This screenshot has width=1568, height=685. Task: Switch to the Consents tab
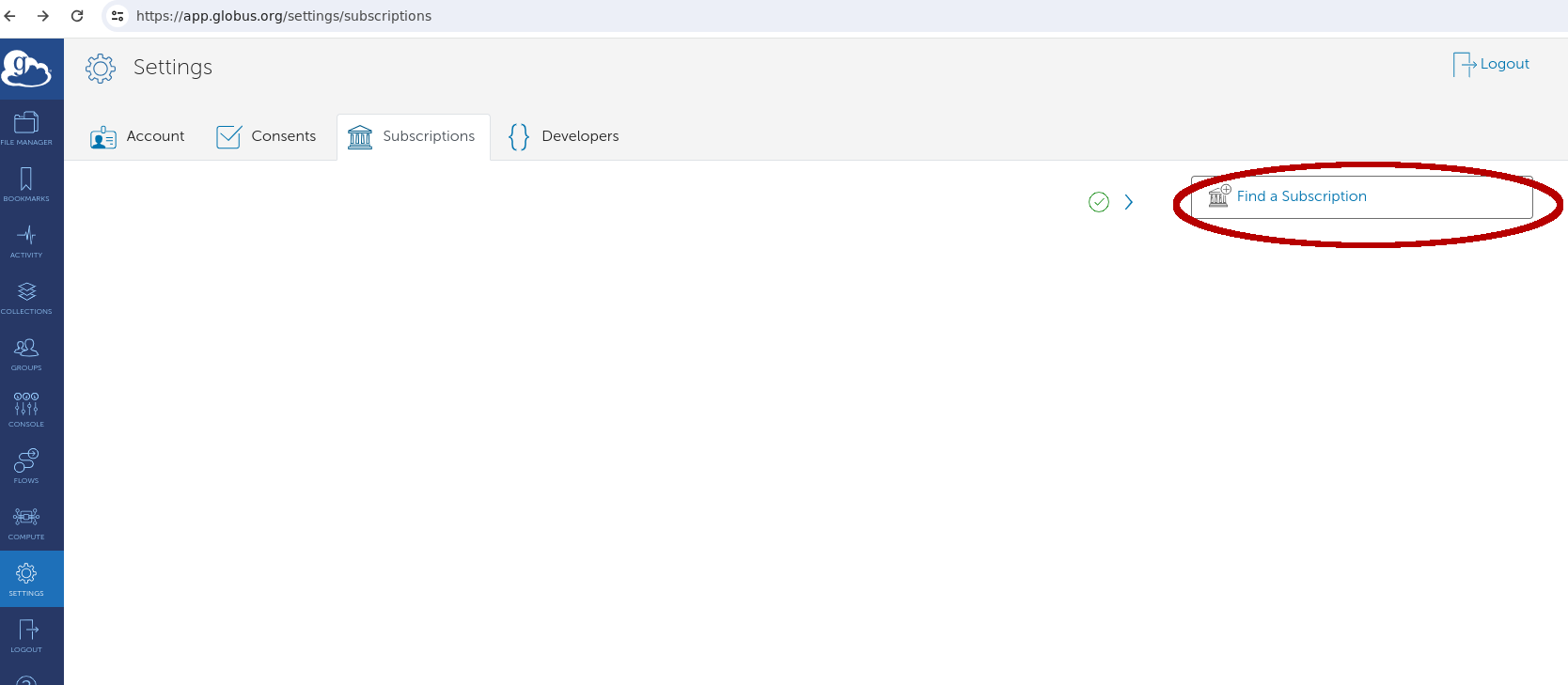(x=266, y=137)
